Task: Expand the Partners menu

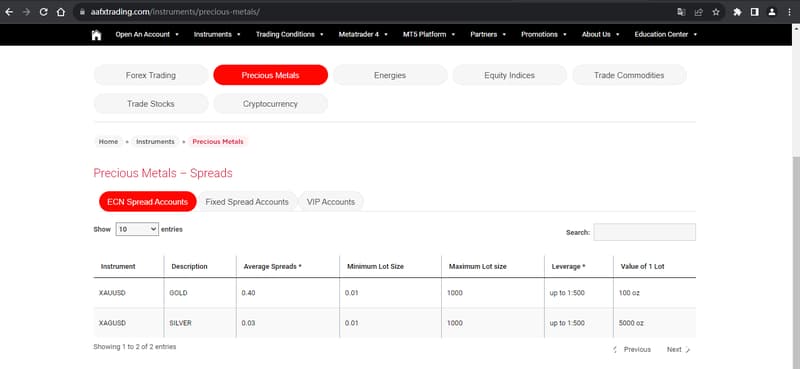Action: pos(488,35)
